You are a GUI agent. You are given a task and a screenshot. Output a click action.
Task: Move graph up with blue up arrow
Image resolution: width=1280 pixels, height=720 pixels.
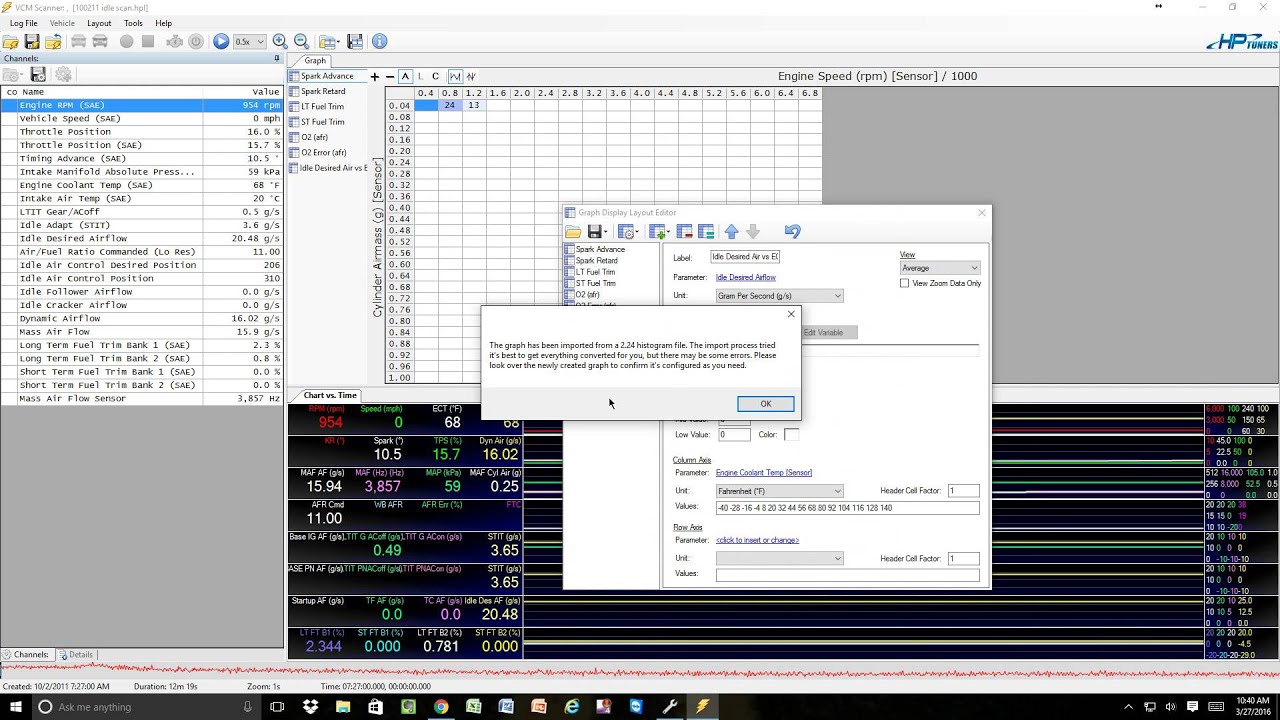click(x=731, y=232)
